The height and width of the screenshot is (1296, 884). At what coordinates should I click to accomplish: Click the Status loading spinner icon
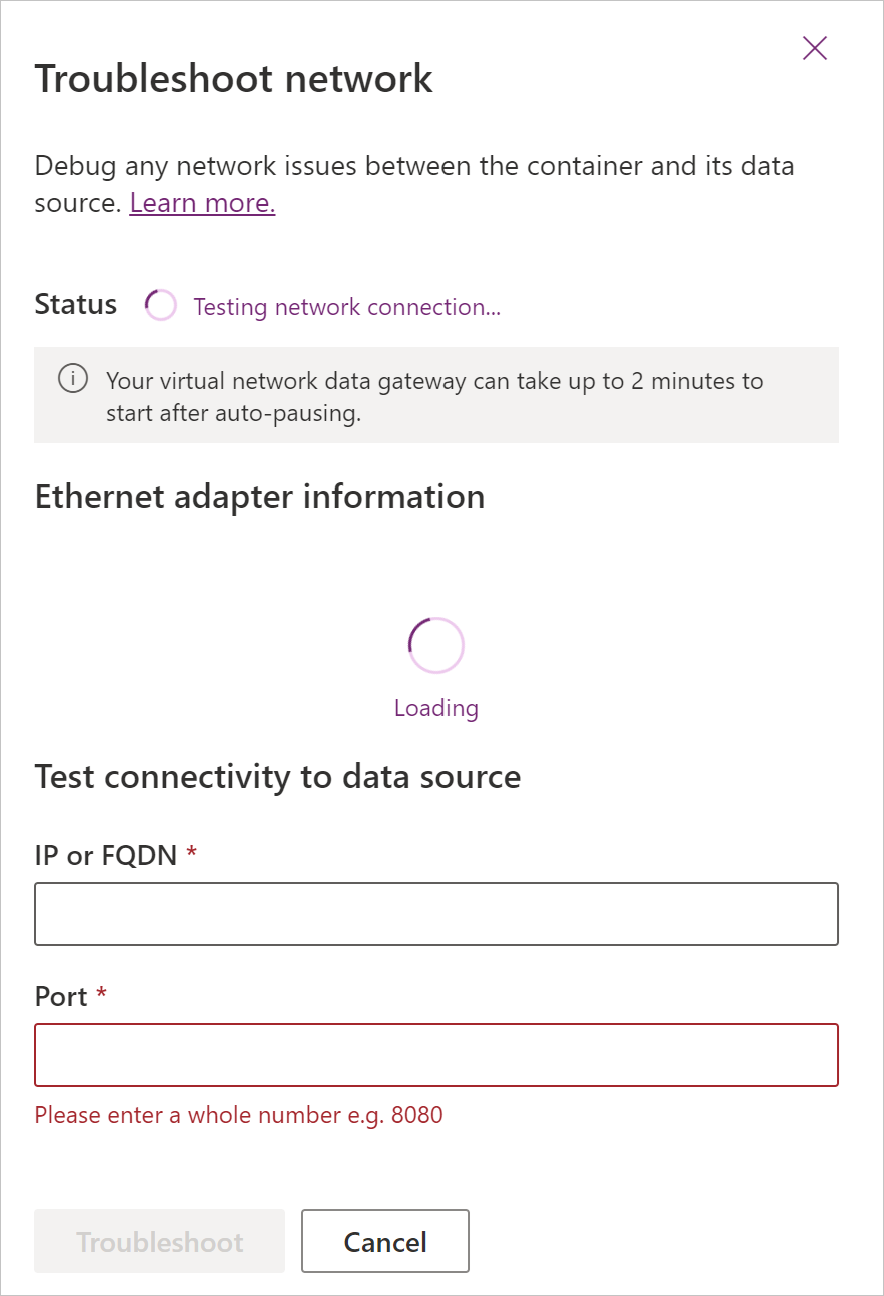160,305
